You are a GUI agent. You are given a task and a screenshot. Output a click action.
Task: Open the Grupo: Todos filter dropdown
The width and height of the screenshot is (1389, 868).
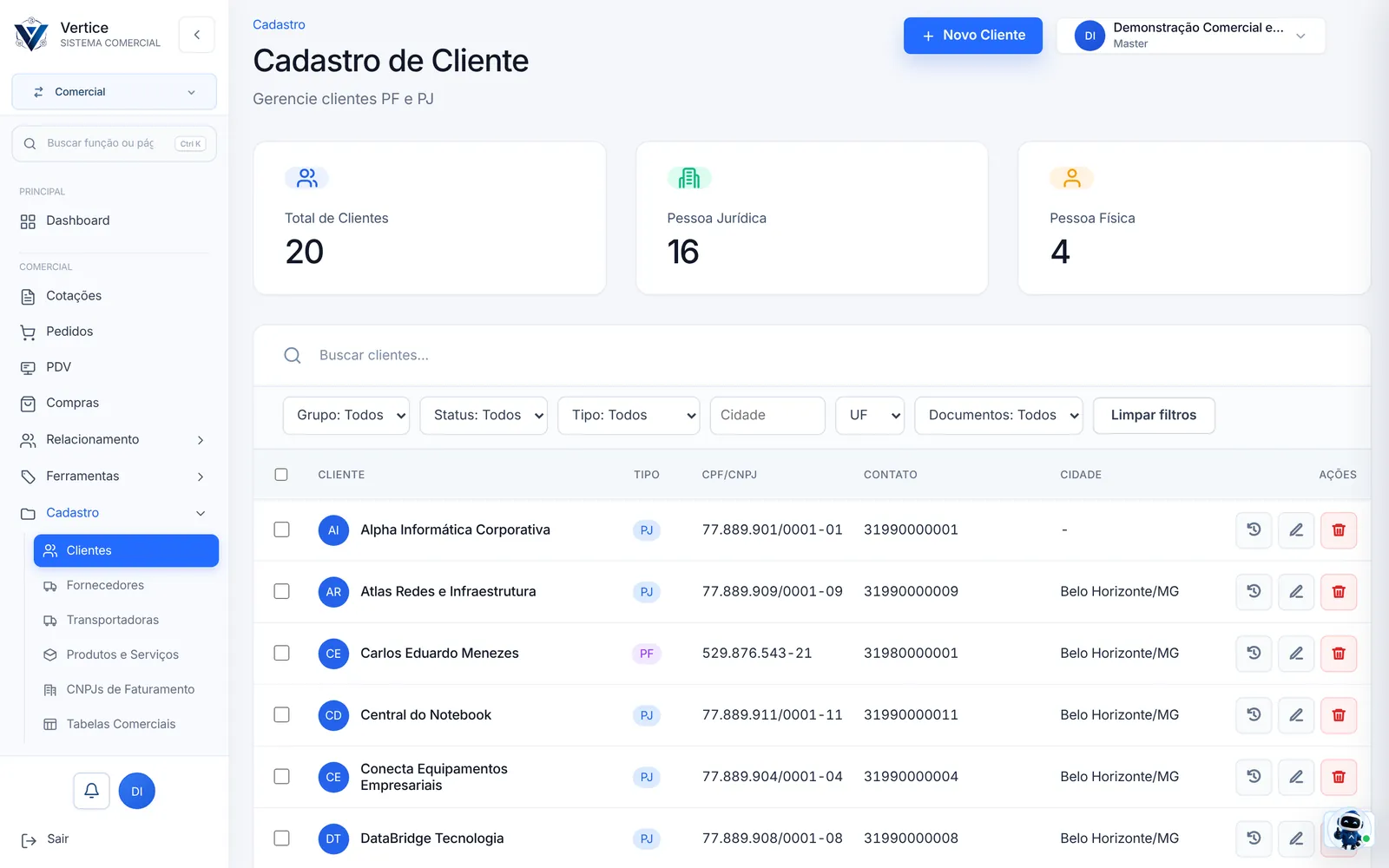(346, 415)
